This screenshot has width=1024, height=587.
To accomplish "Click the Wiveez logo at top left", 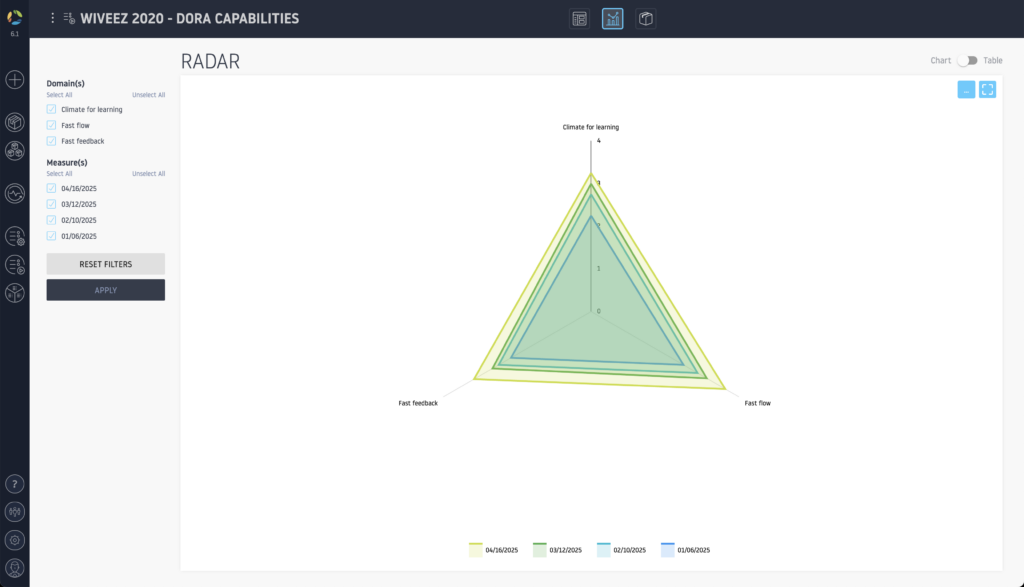I will pos(14,17).
